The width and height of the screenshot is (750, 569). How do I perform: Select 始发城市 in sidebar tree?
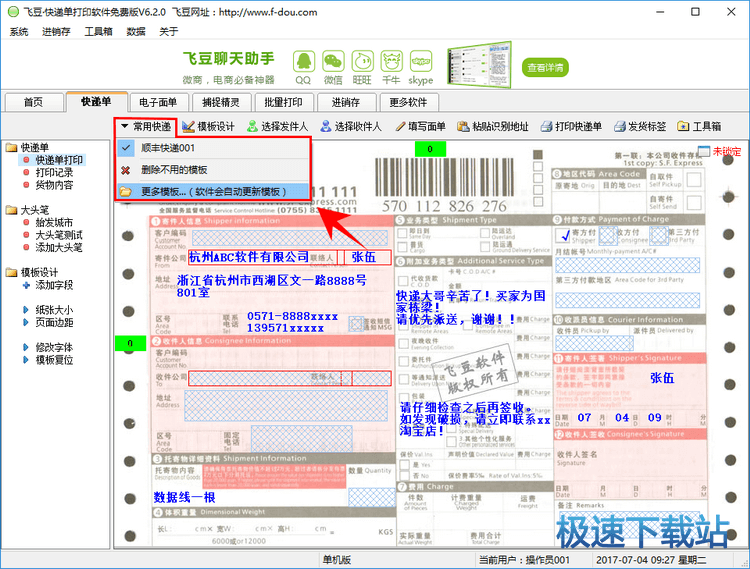pos(54,222)
